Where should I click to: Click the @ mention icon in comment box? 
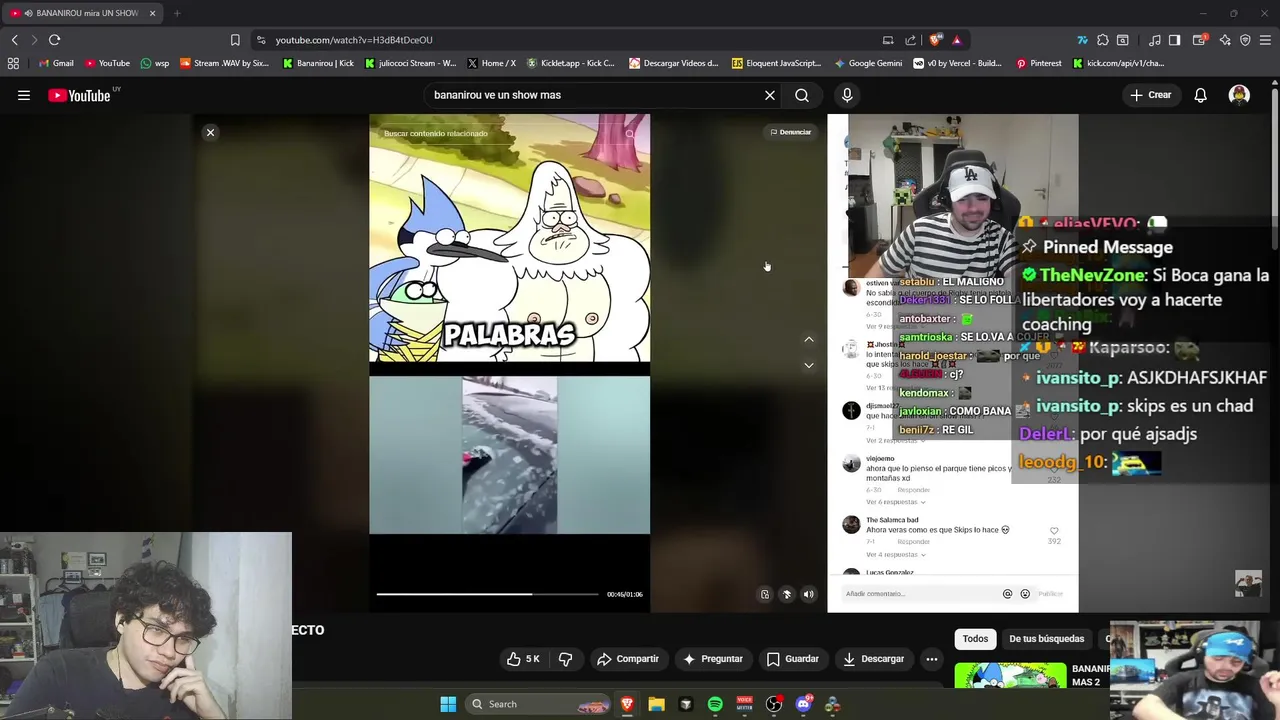pos(1007,594)
